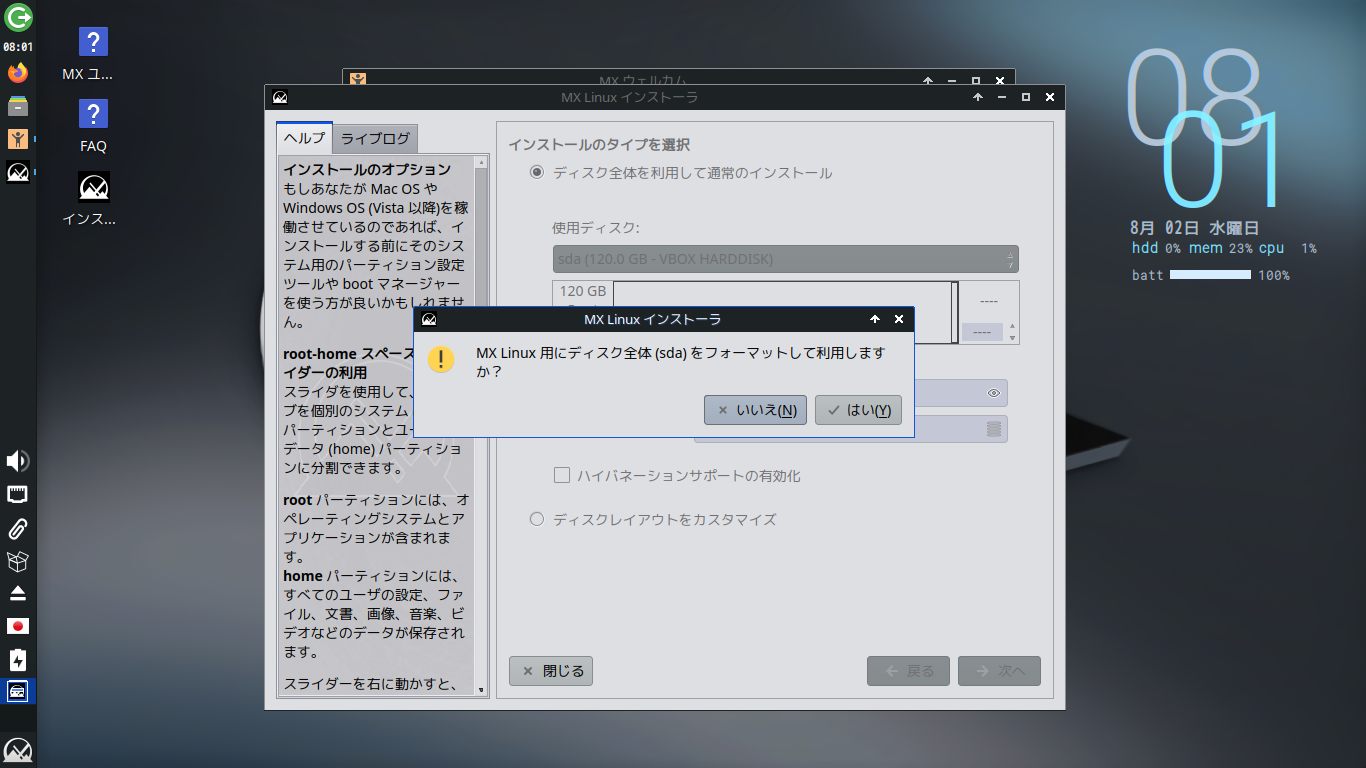Image resolution: width=1366 pixels, height=768 pixels.
Task: Click the highlighted drive icon in tray
Action: click(x=18, y=691)
